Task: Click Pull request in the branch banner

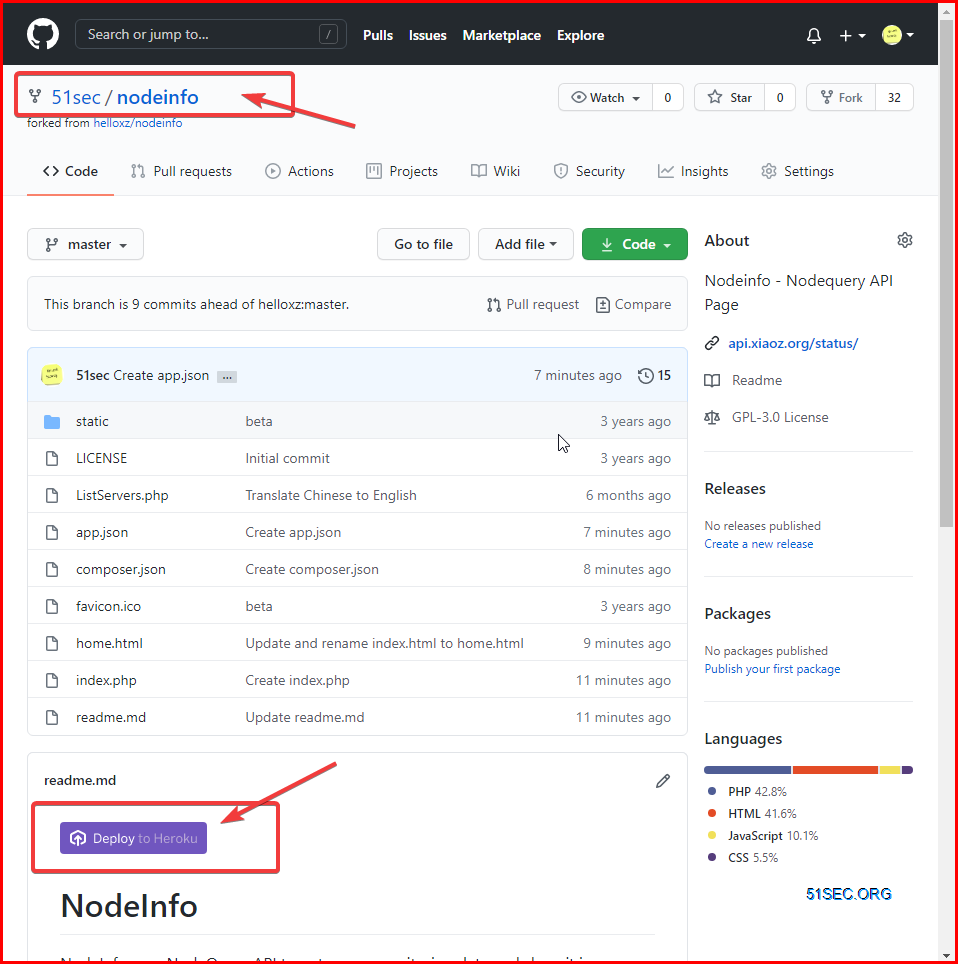Action: coord(532,304)
